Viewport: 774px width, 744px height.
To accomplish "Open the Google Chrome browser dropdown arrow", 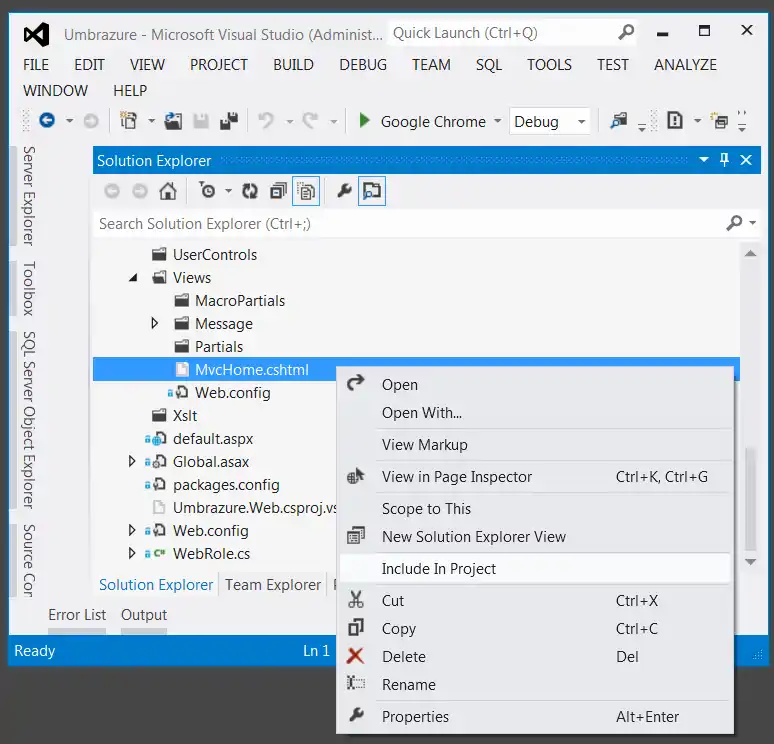I will pyautogui.click(x=498, y=120).
